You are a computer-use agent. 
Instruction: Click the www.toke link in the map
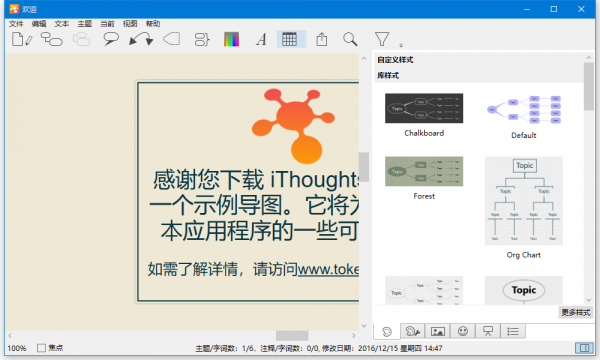(328, 269)
